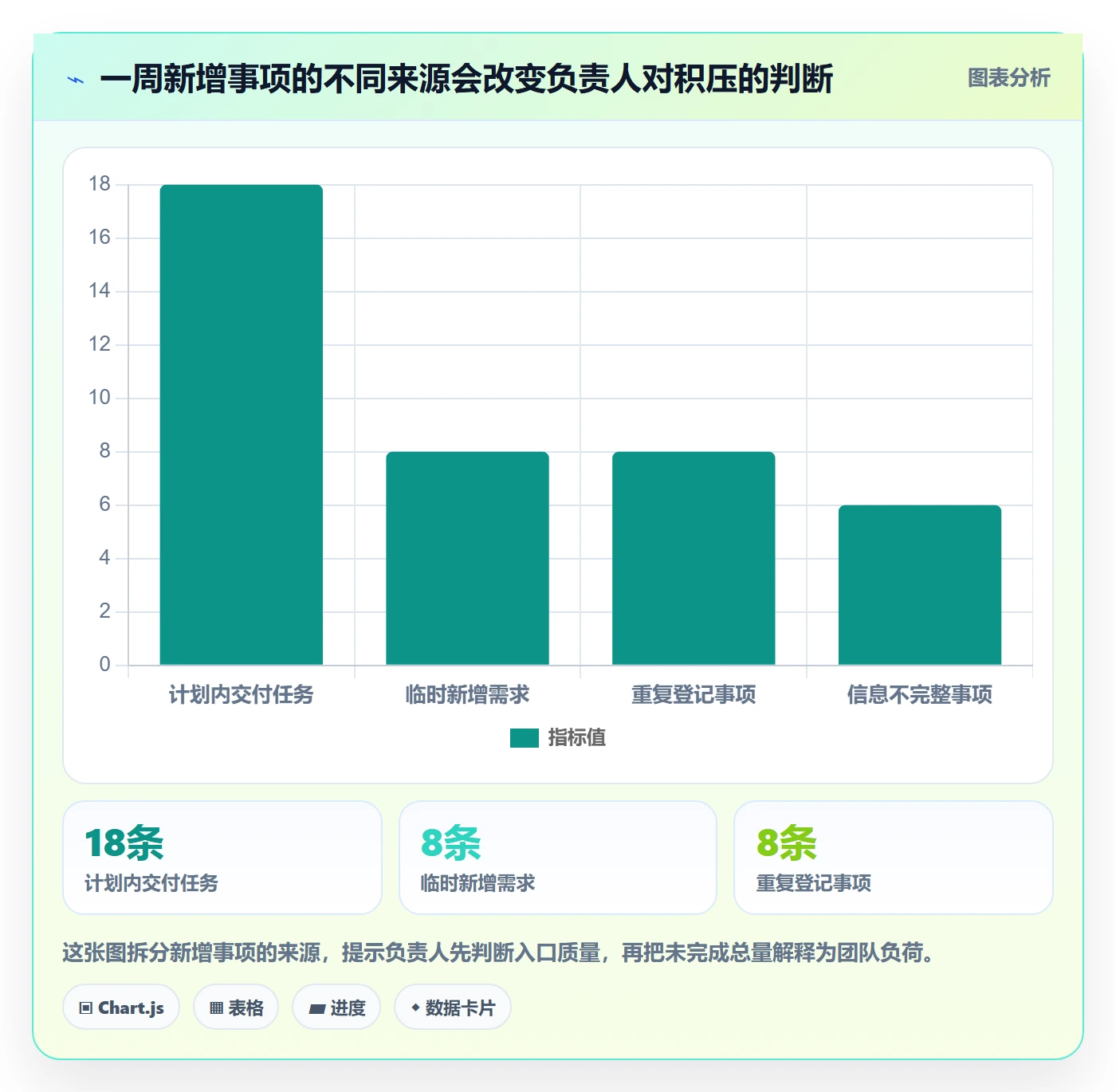Select the 信息不完整事项 bar in the chart

click(920, 585)
